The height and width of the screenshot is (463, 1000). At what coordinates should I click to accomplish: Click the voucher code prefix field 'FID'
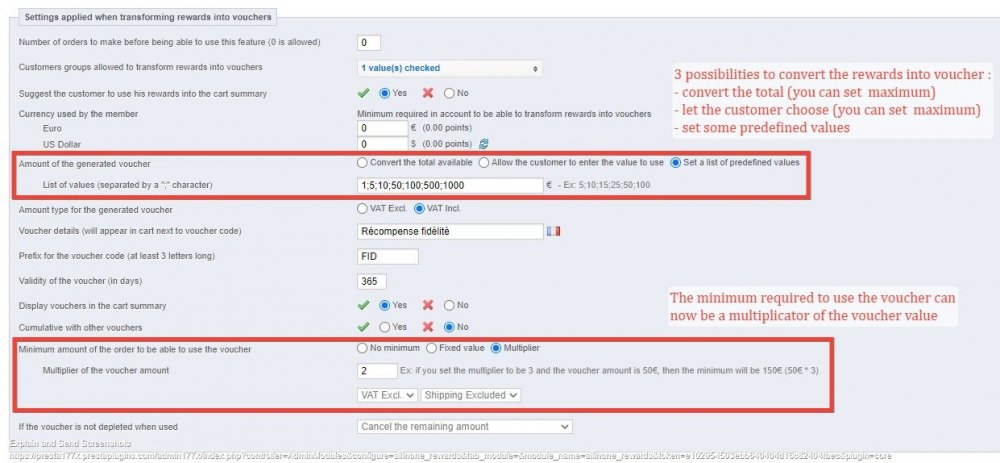click(x=388, y=256)
